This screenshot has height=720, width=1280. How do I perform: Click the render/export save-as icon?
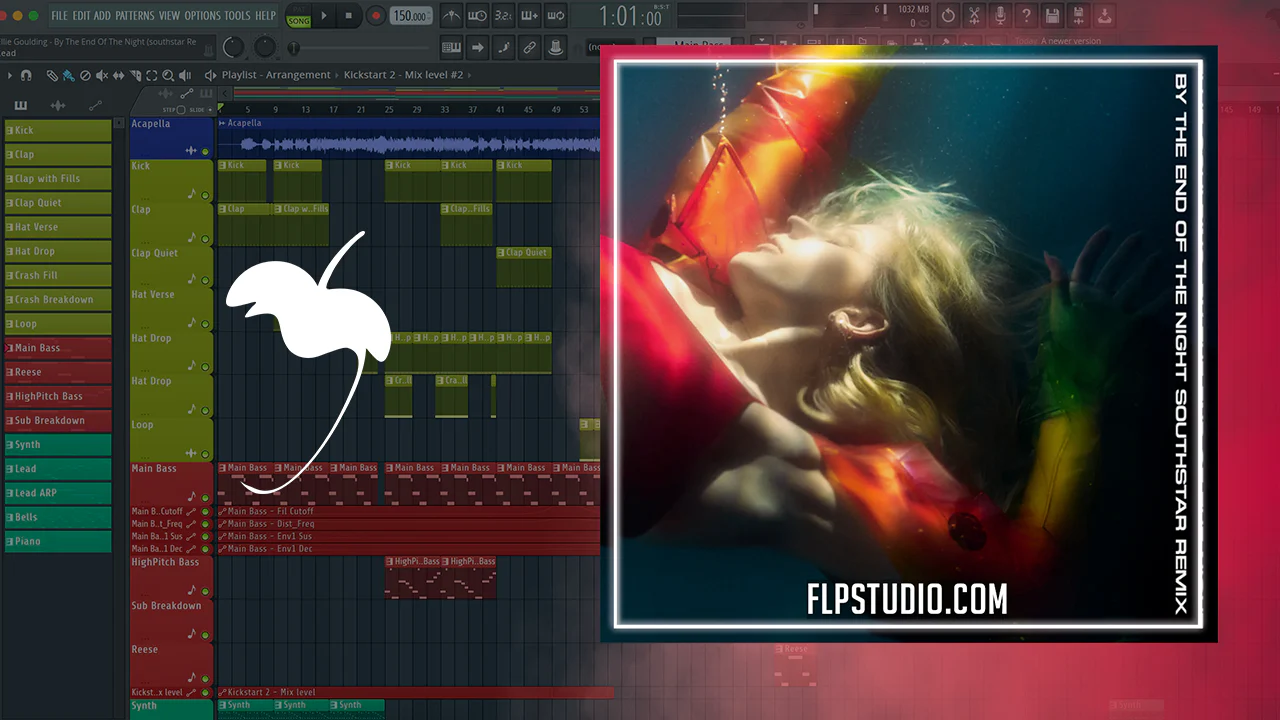point(1078,16)
